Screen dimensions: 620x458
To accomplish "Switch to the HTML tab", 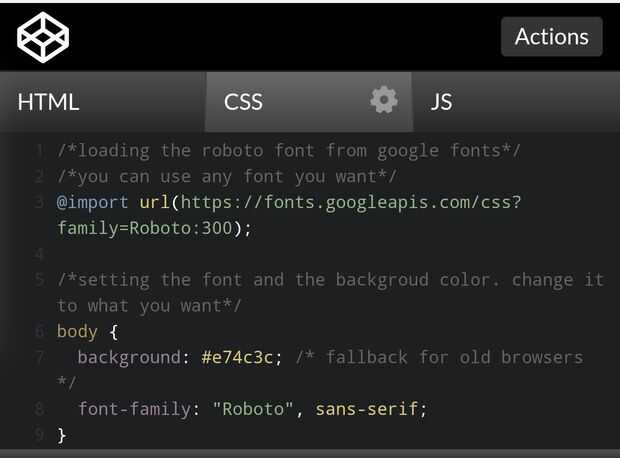I will click(x=48, y=101).
